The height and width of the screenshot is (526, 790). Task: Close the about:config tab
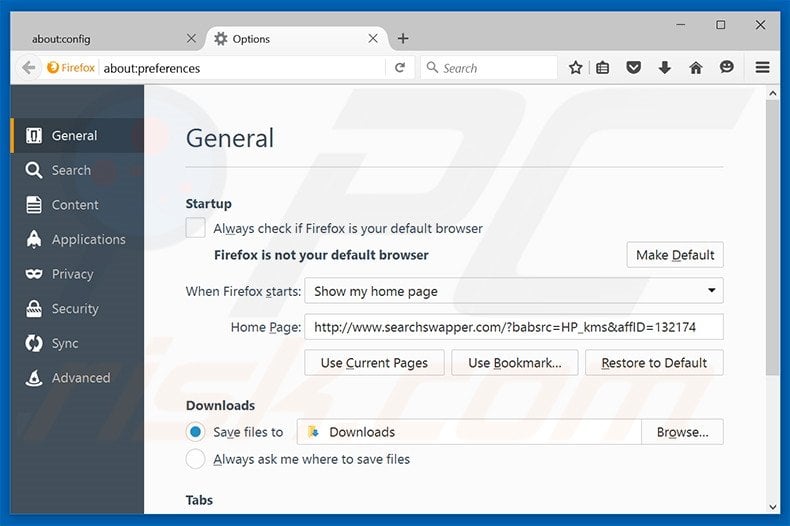point(191,38)
